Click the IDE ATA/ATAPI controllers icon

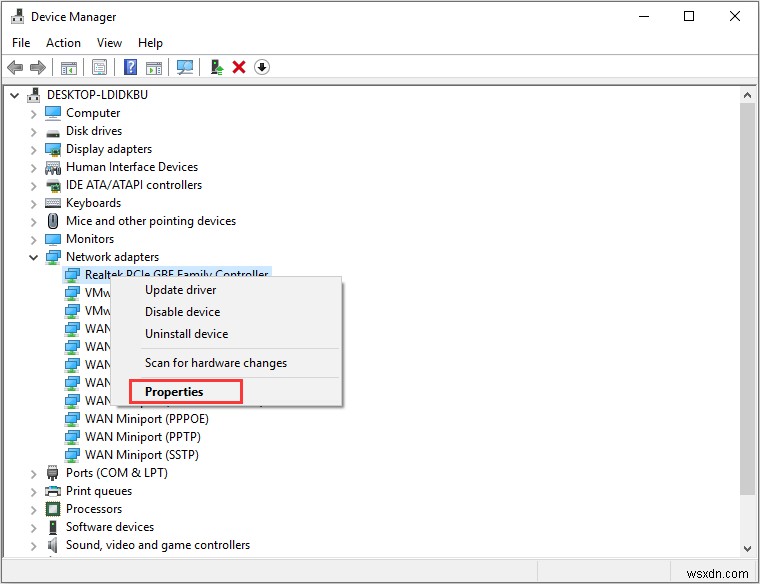pyautogui.click(x=53, y=185)
